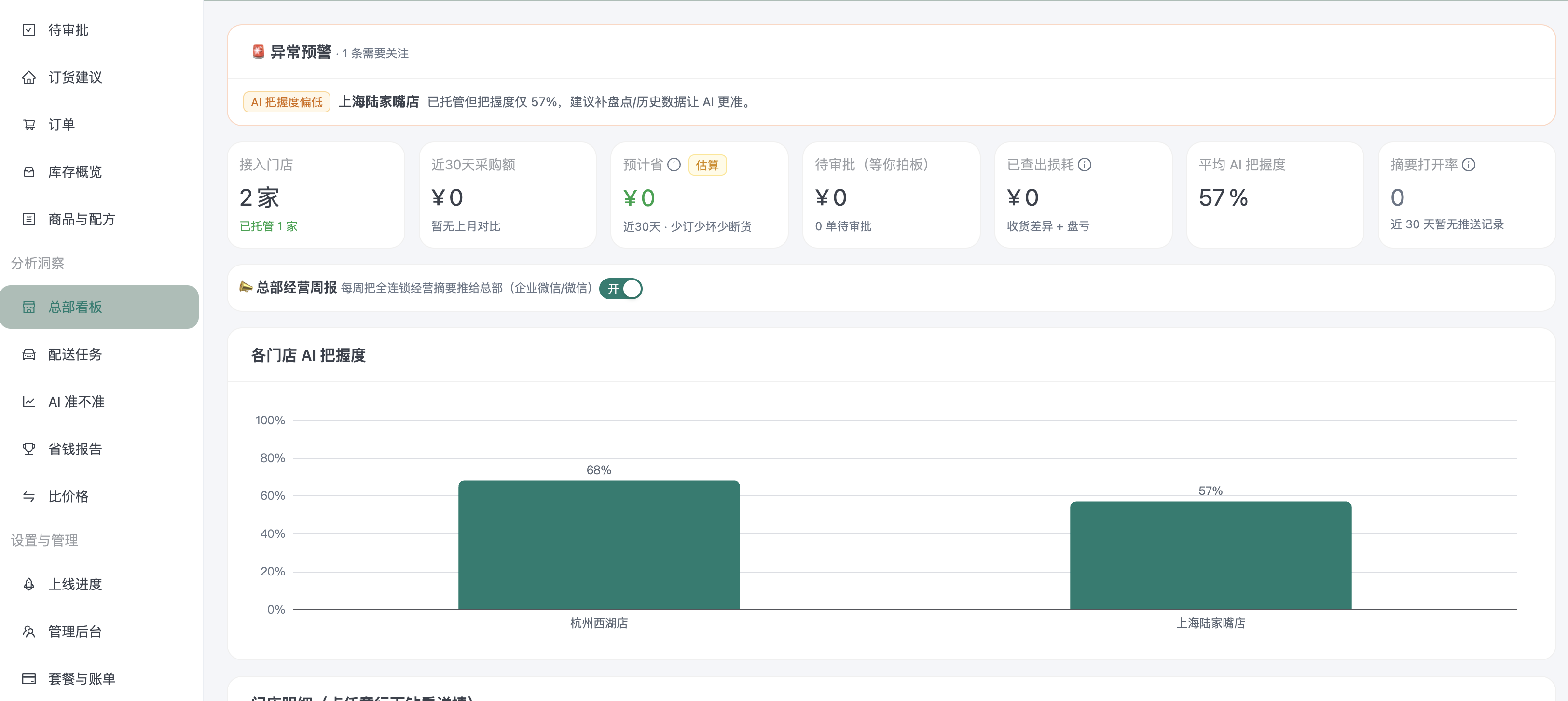This screenshot has width=1568, height=701.
Task: Click the 订货建议 house icon
Action: click(x=28, y=77)
